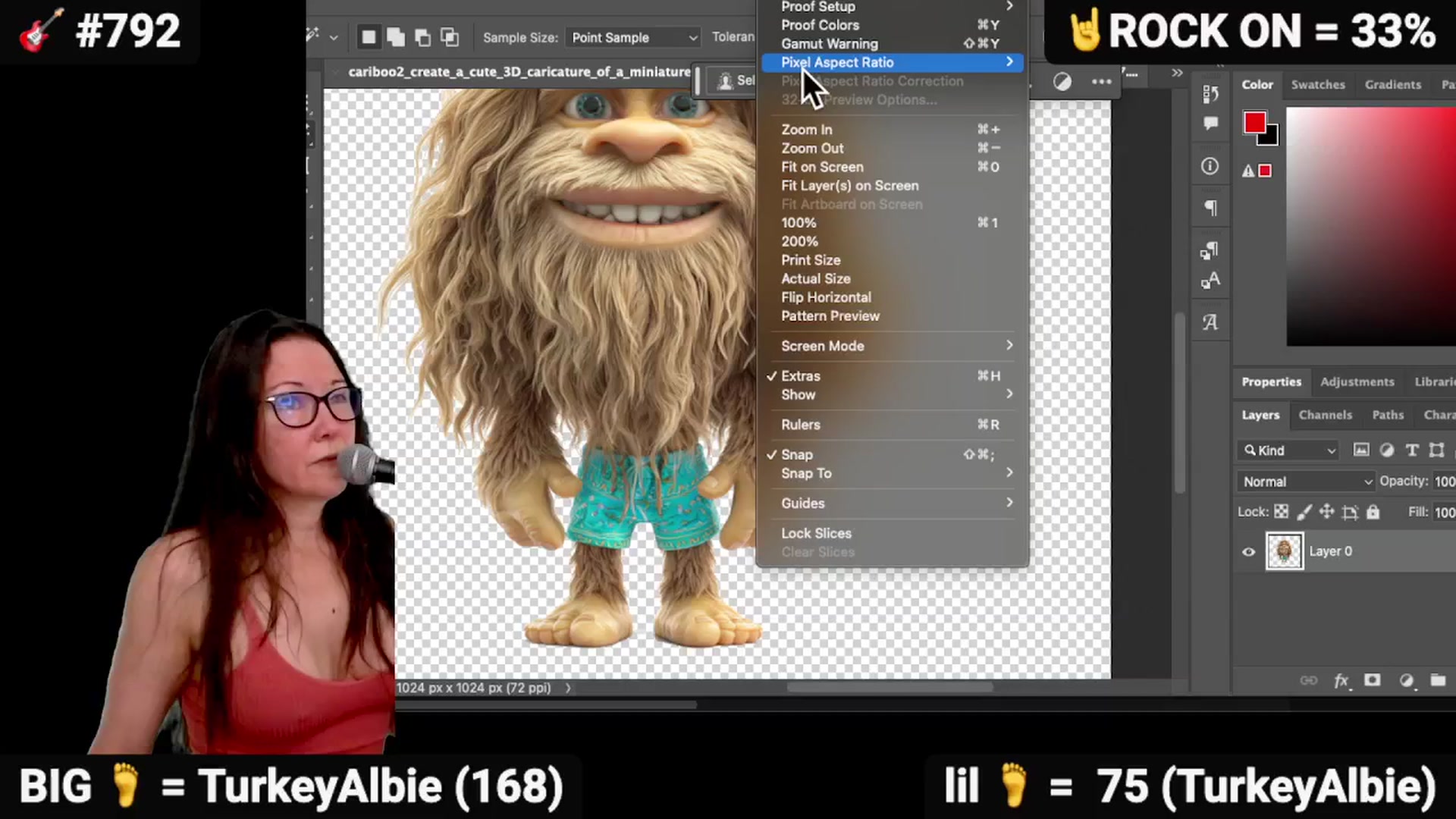1456x819 pixels.
Task: Create a new group folder icon
Action: (1438, 680)
